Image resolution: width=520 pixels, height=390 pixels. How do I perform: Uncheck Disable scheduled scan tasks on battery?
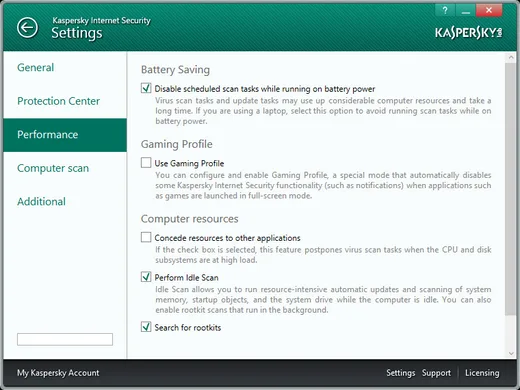(146, 88)
